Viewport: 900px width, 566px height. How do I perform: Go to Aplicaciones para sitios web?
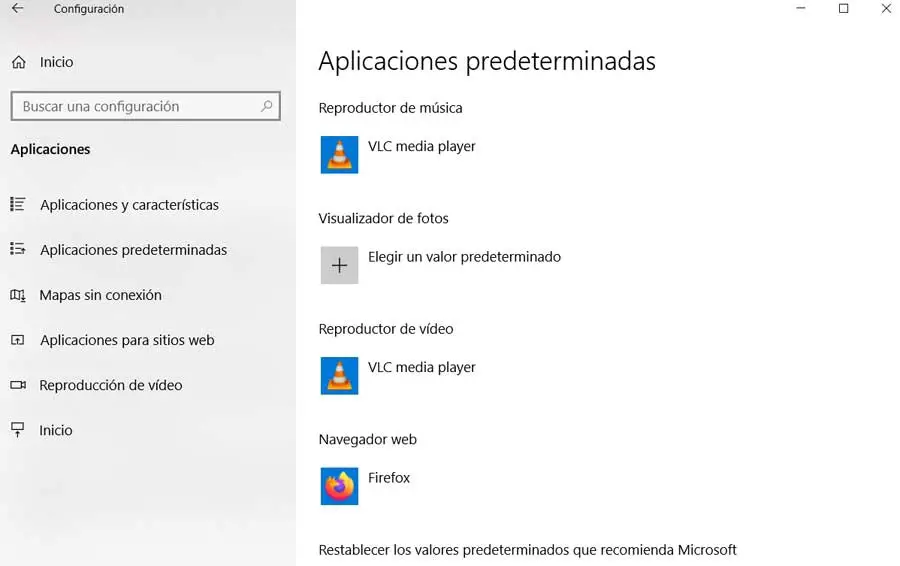tap(127, 340)
